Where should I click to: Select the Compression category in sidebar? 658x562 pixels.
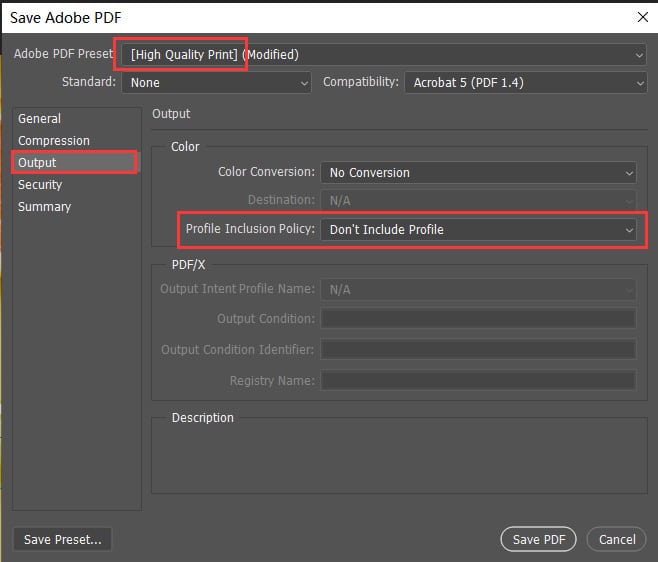pyautogui.click(x=76, y=141)
